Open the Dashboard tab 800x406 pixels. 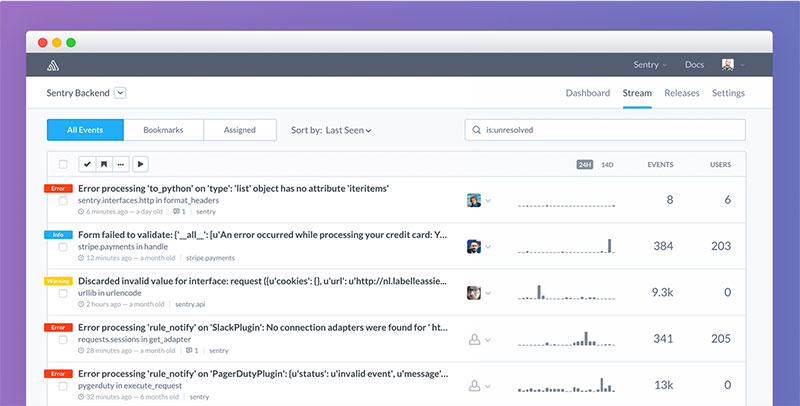tap(587, 93)
